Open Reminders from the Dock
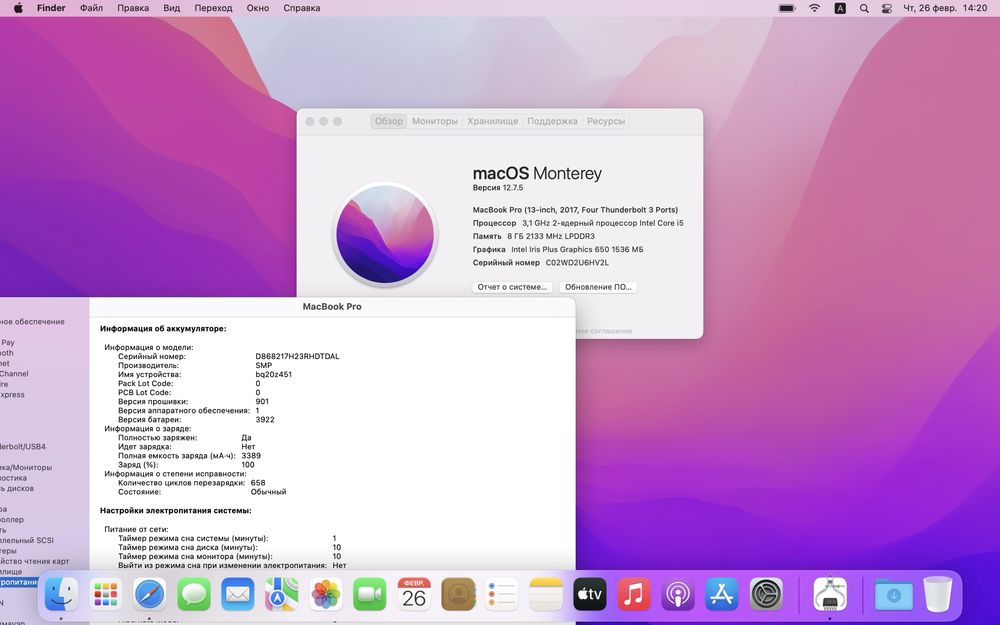 tap(502, 594)
